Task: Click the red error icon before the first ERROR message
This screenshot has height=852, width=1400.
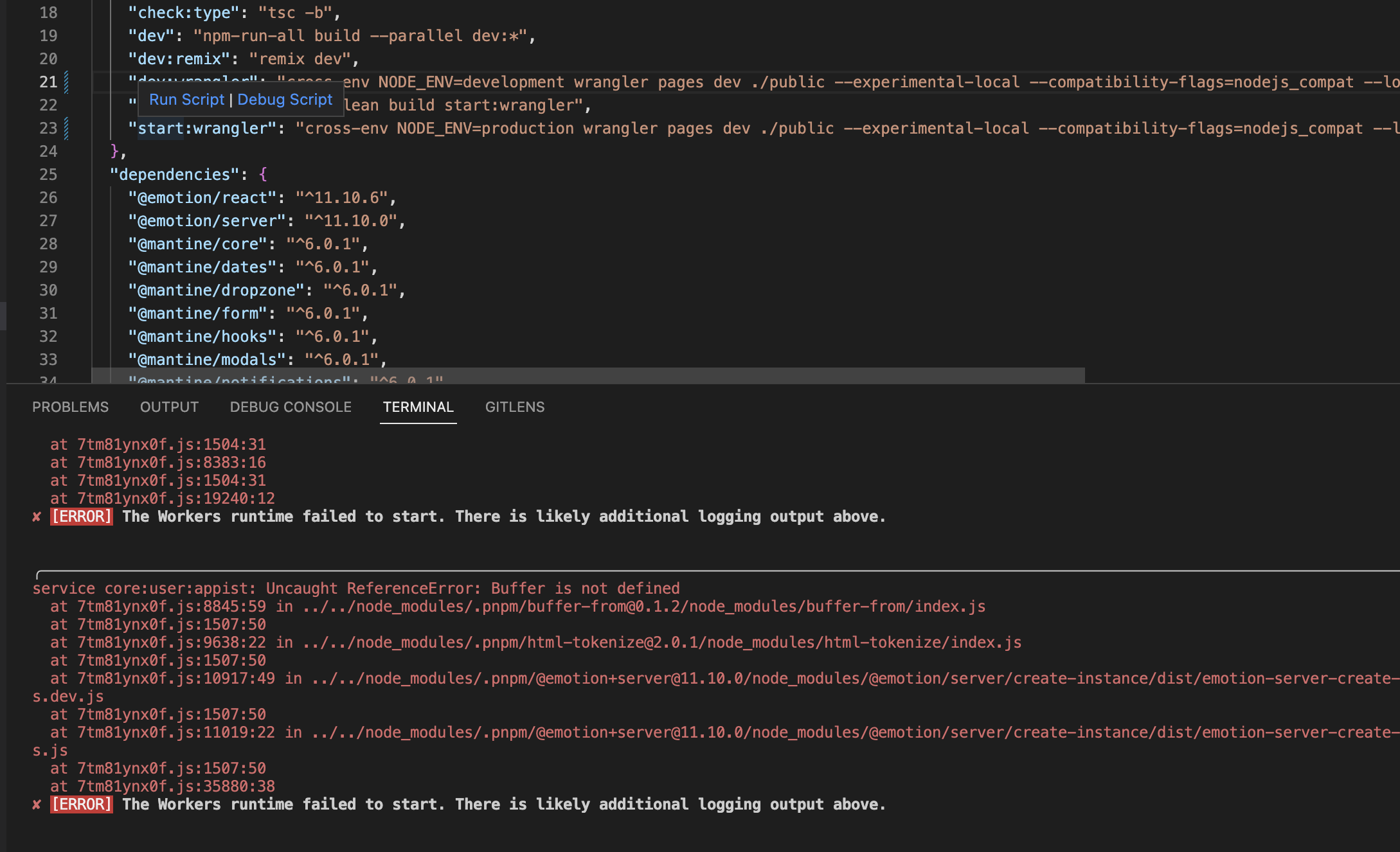Action: click(x=35, y=516)
